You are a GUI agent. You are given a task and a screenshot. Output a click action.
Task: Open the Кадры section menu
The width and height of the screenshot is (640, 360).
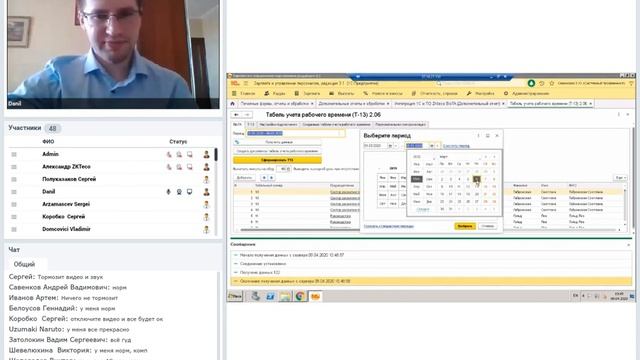275,93
